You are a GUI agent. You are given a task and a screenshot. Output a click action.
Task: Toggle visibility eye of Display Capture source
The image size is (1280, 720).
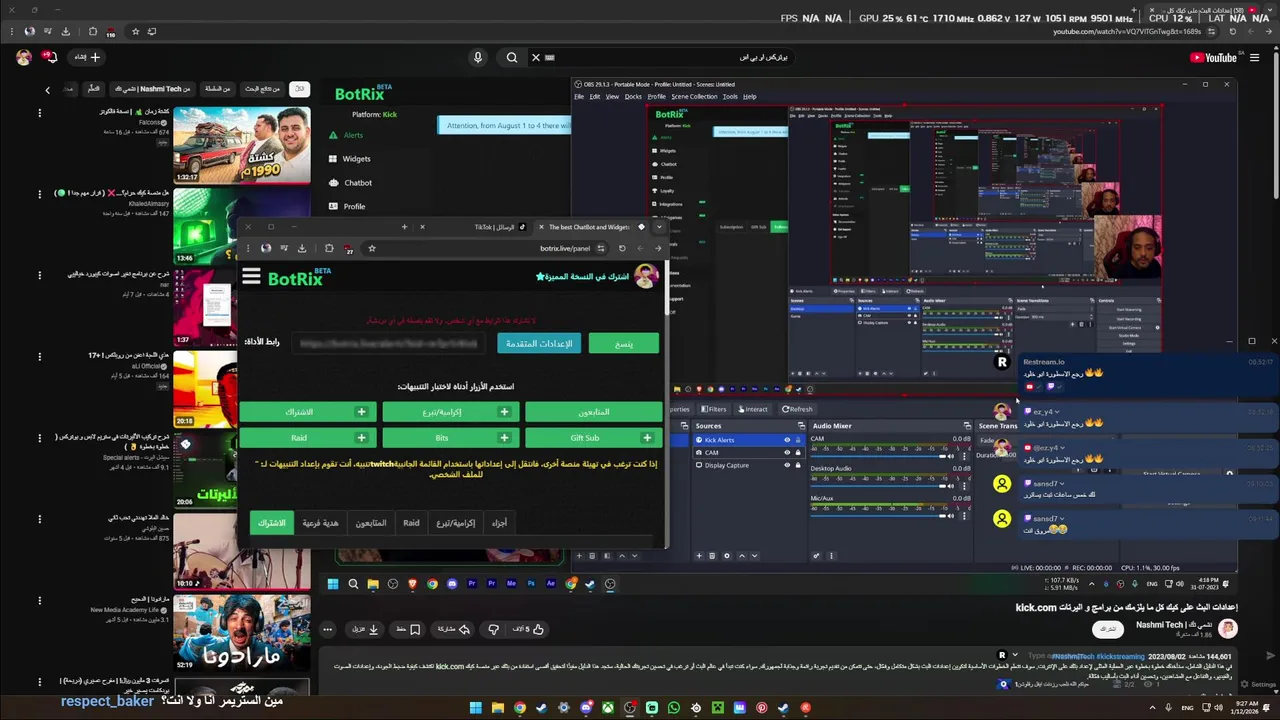[787, 465]
